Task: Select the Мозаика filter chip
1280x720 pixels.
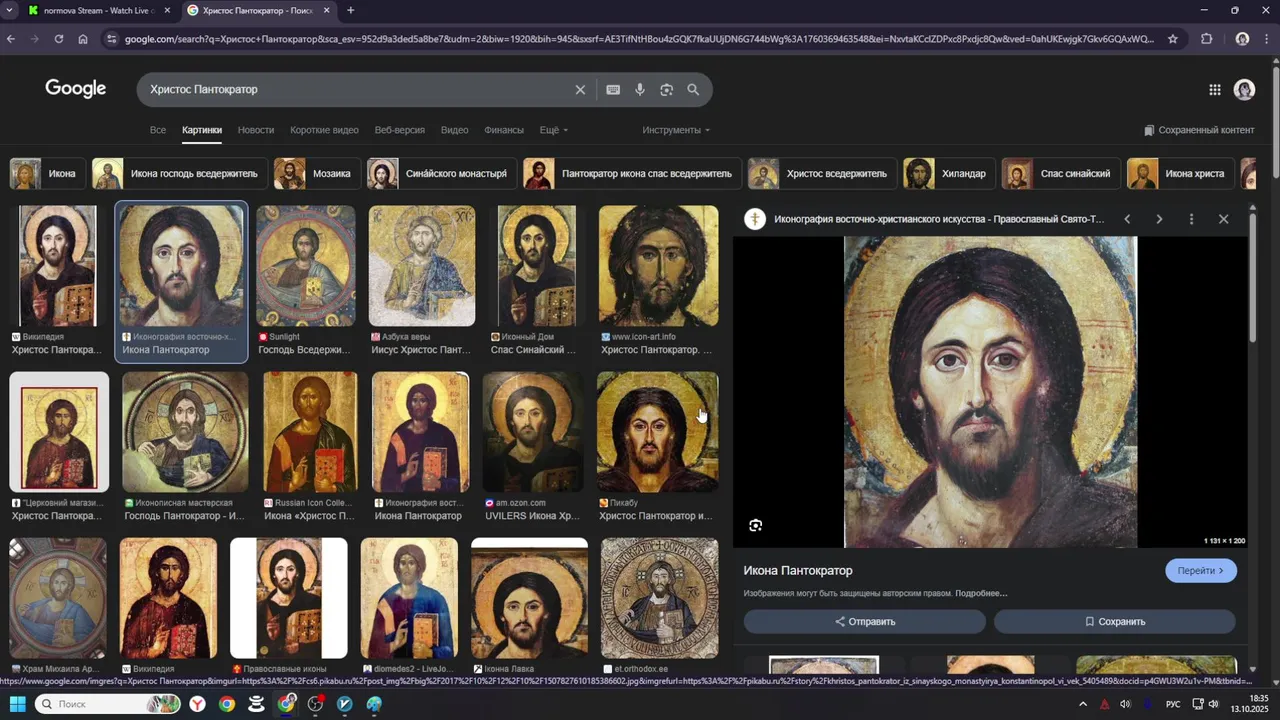Action: tap(317, 173)
